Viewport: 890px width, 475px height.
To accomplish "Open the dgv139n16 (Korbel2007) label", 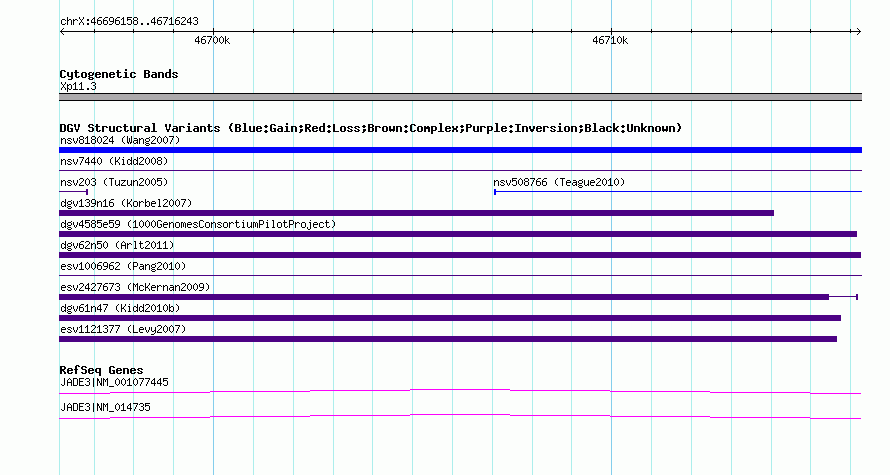I will 126,203.
